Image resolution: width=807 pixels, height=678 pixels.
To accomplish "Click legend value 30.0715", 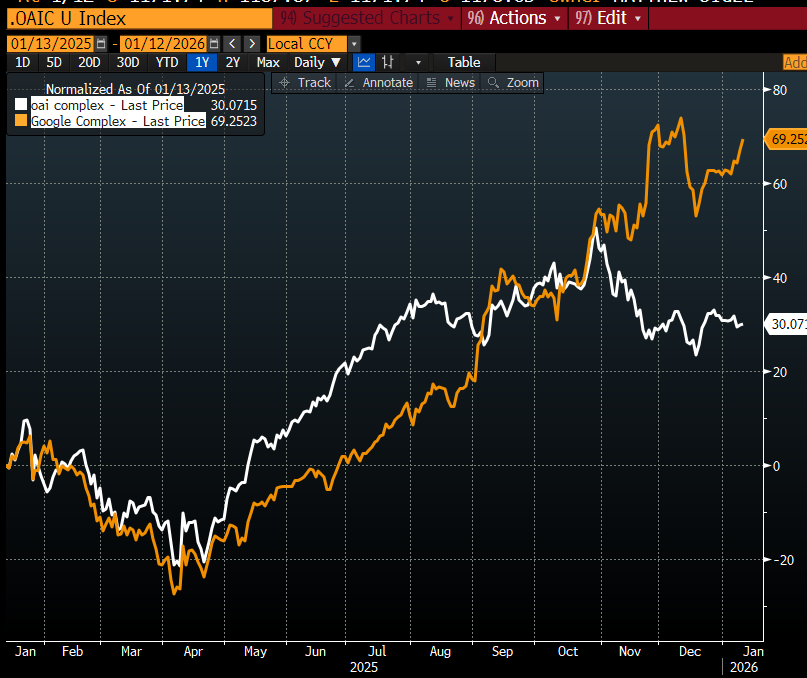I will [234, 105].
